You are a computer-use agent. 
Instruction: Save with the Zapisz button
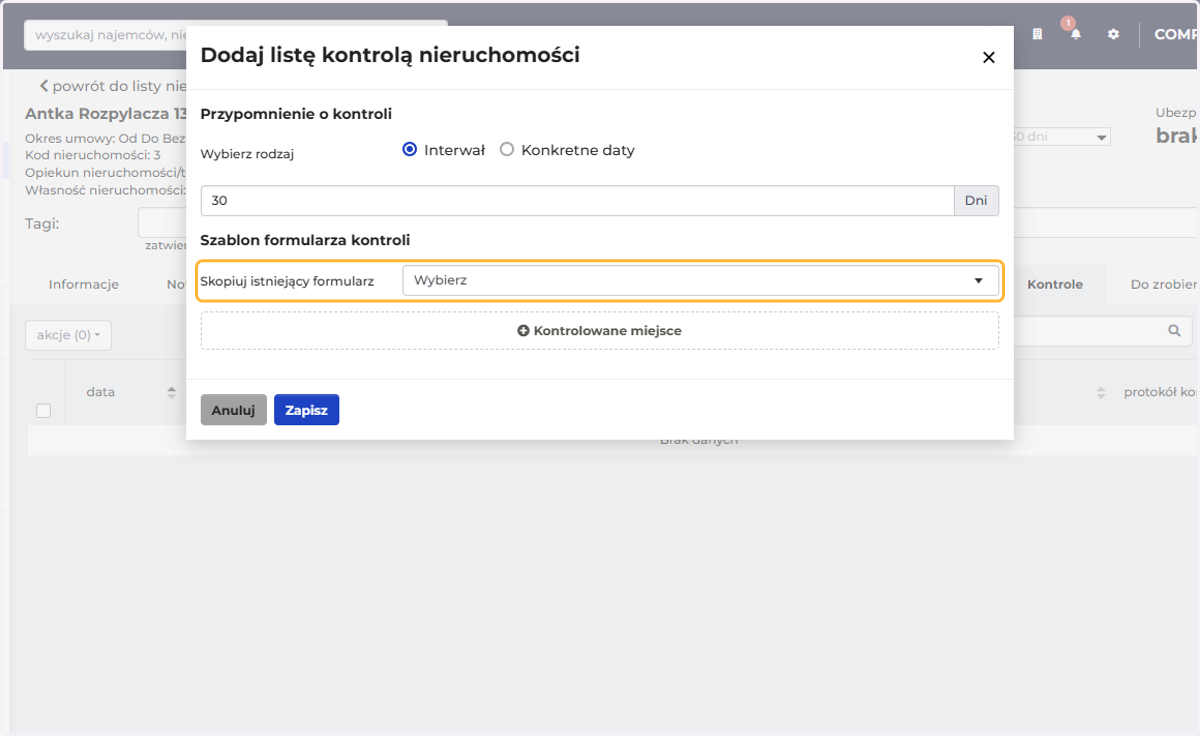tap(306, 410)
